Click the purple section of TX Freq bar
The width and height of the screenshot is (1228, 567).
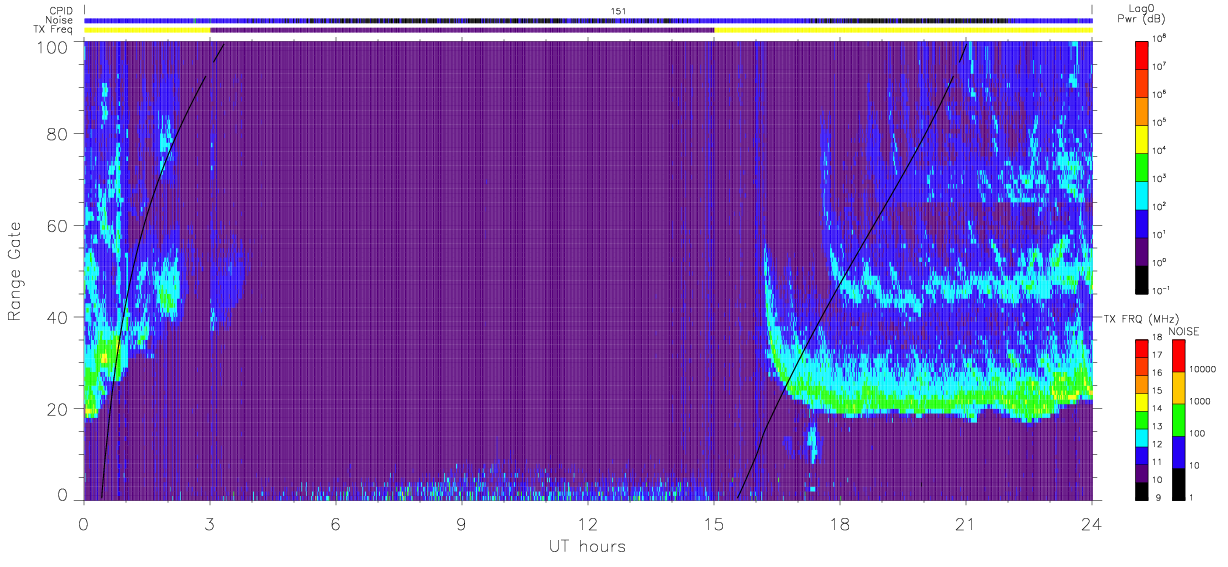pos(462,30)
